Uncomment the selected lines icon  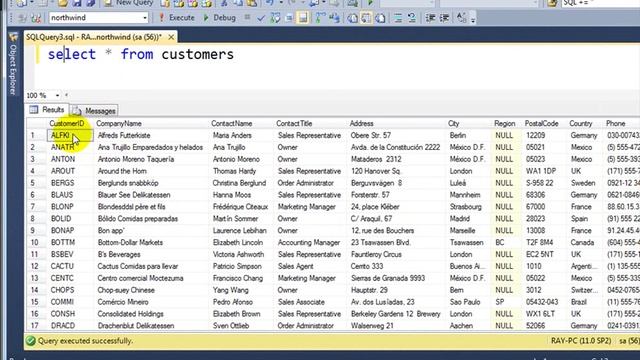412,18
